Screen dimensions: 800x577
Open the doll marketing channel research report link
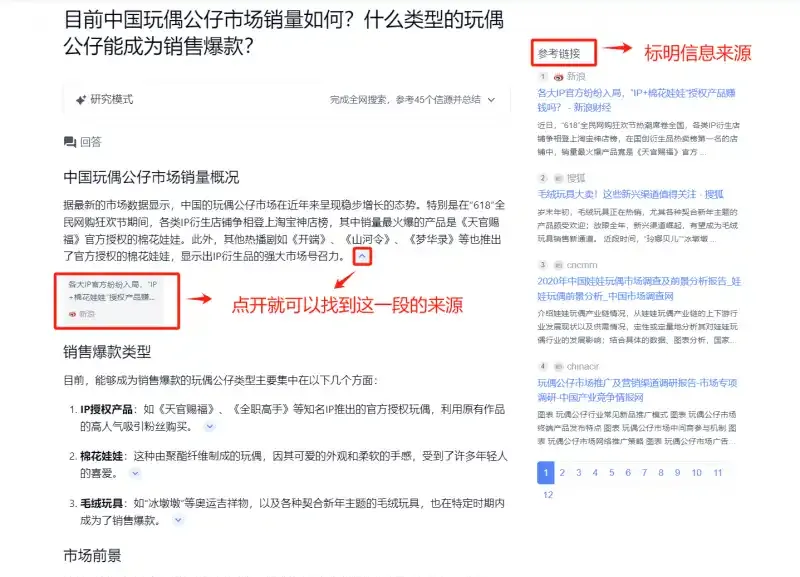[x=637, y=390]
